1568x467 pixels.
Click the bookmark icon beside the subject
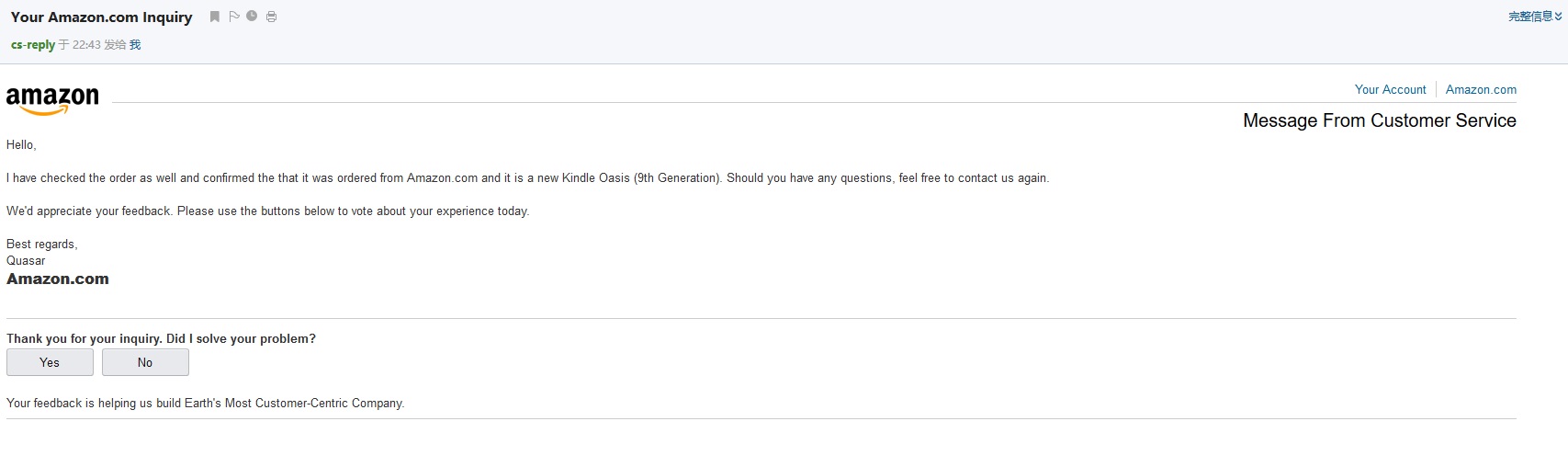[x=215, y=17]
